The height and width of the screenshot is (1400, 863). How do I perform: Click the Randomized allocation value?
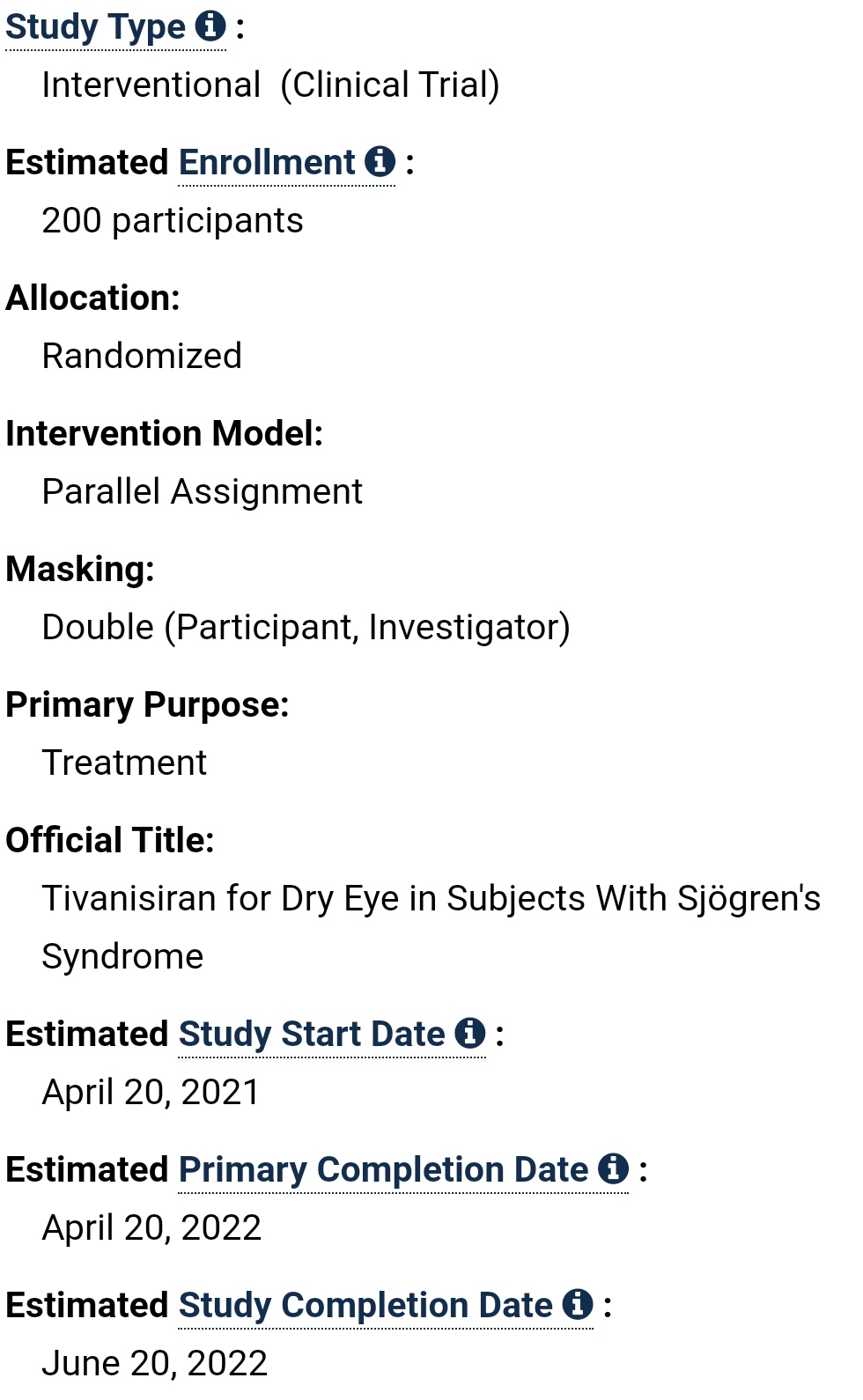coord(142,356)
